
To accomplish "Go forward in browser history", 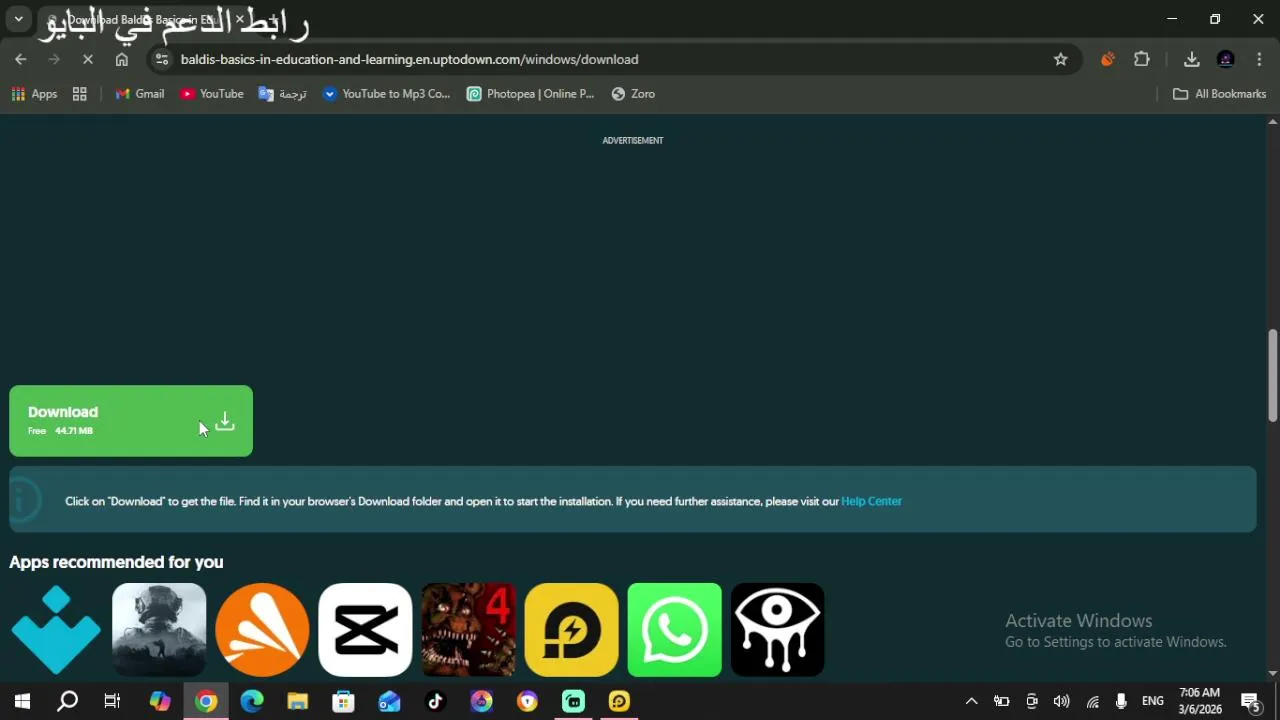I will pyautogui.click(x=55, y=59).
